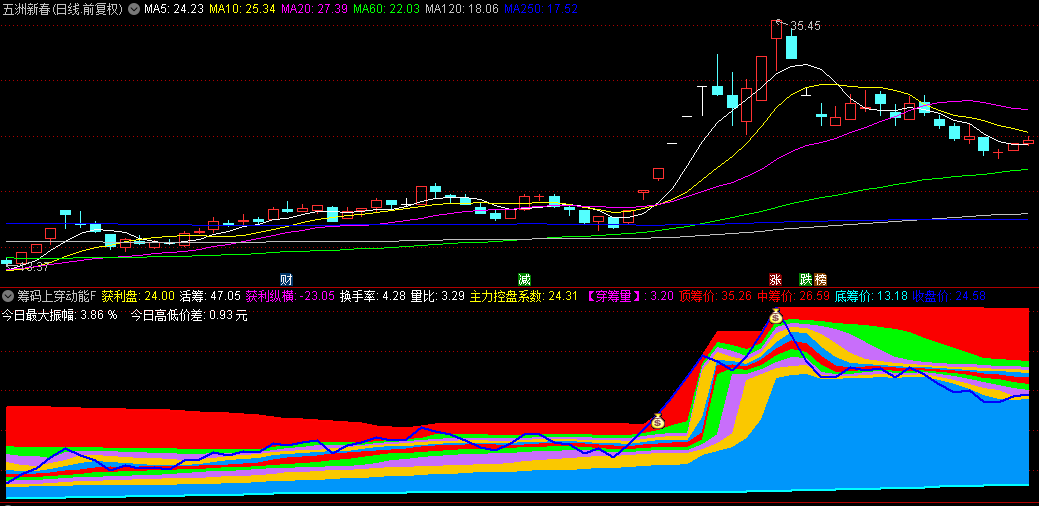This screenshot has height=506, width=1039.
Task: Select the blue MA250: 17.52 label
Action: pyautogui.click(x=541, y=9)
